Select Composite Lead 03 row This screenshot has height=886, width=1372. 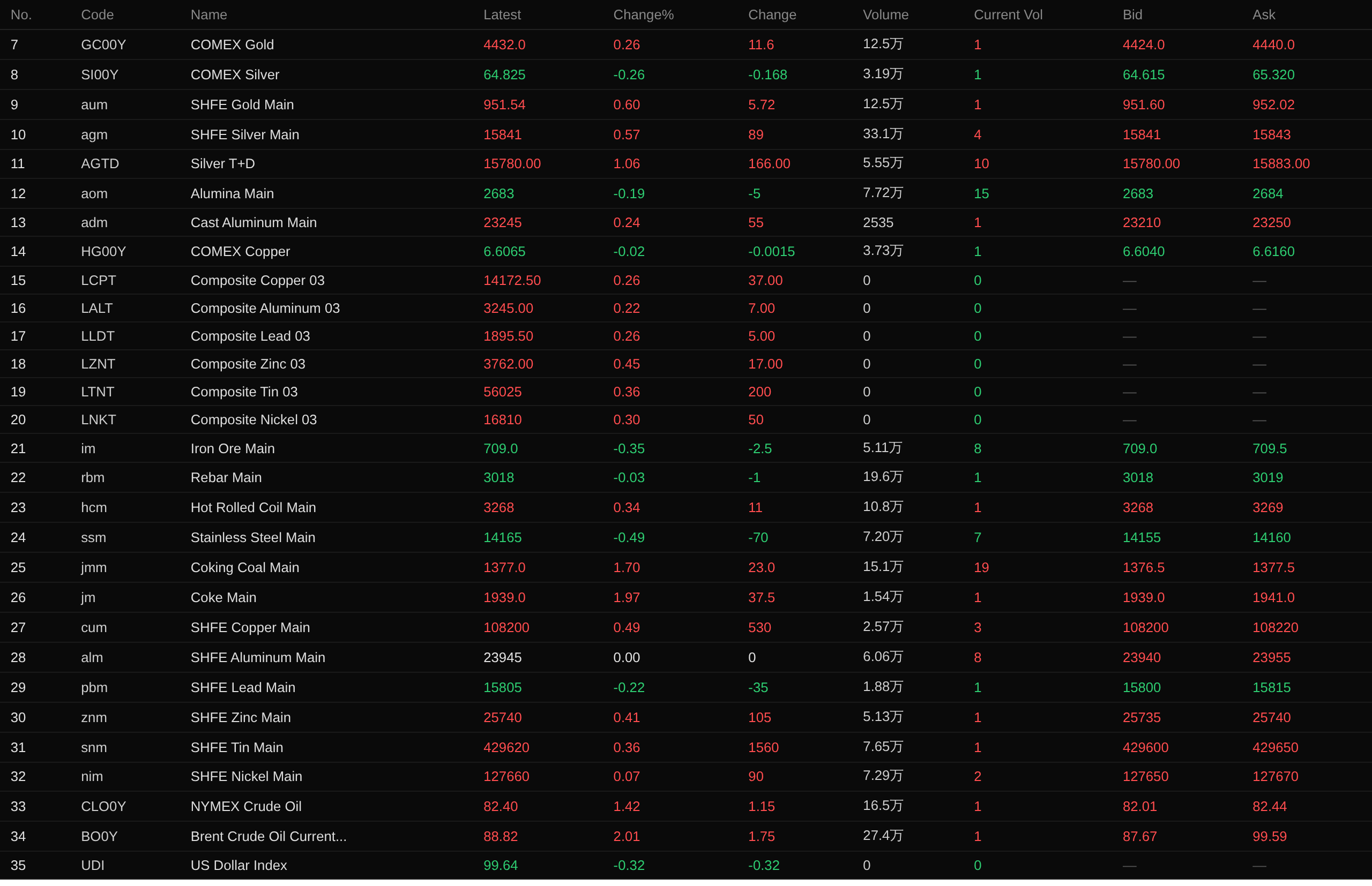coord(686,336)
